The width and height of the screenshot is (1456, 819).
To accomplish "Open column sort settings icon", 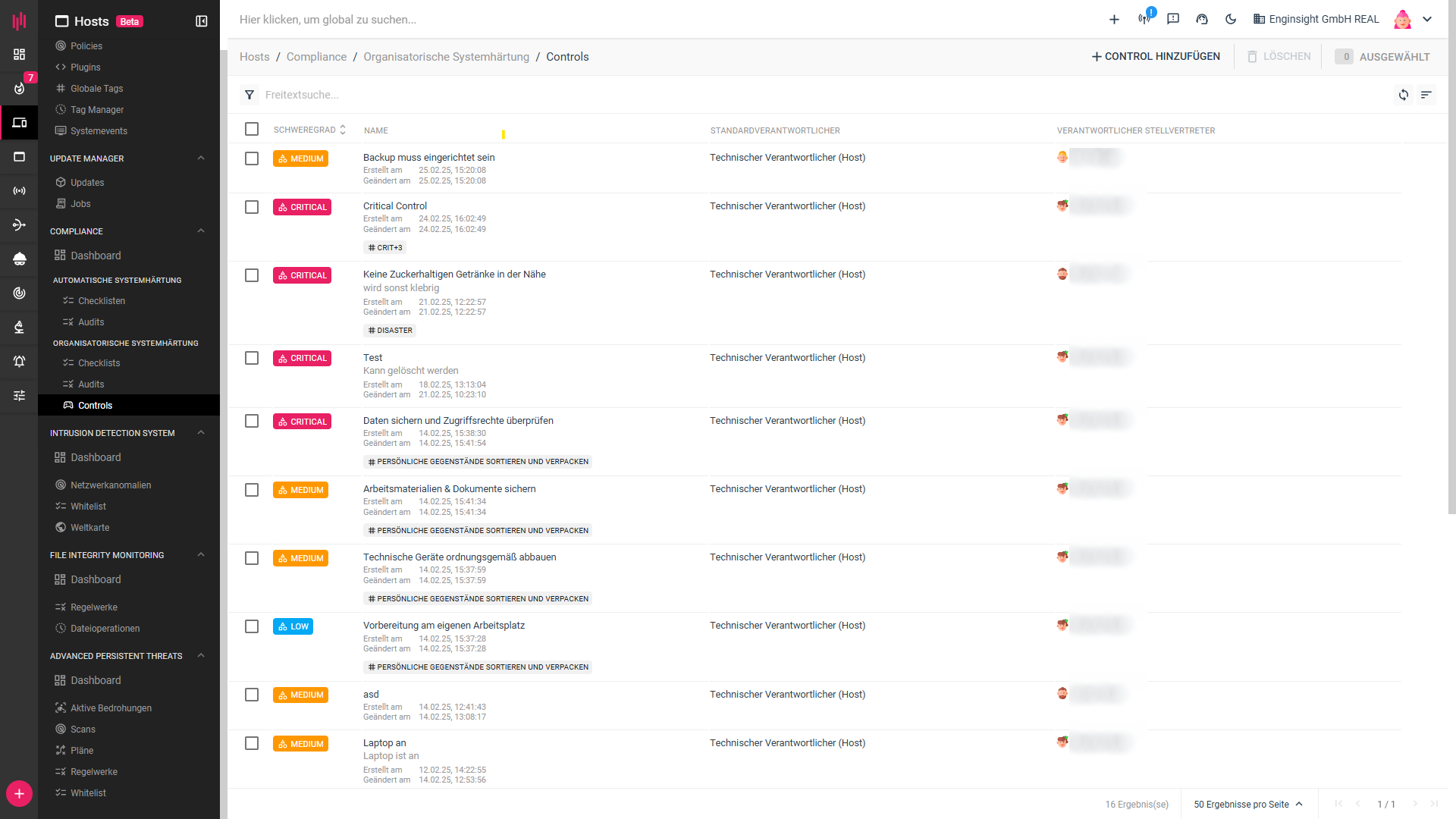I will (1426, 95).
